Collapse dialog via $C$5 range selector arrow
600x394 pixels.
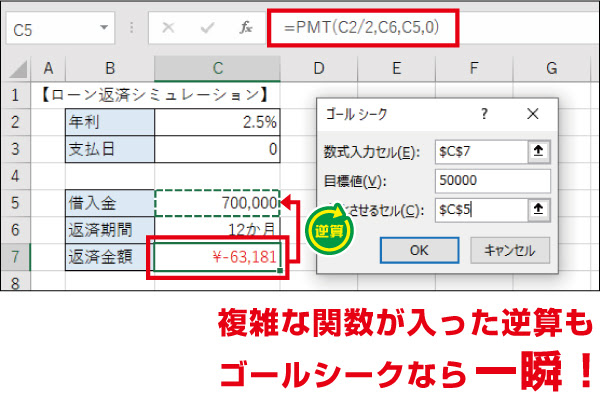point(539,210)
